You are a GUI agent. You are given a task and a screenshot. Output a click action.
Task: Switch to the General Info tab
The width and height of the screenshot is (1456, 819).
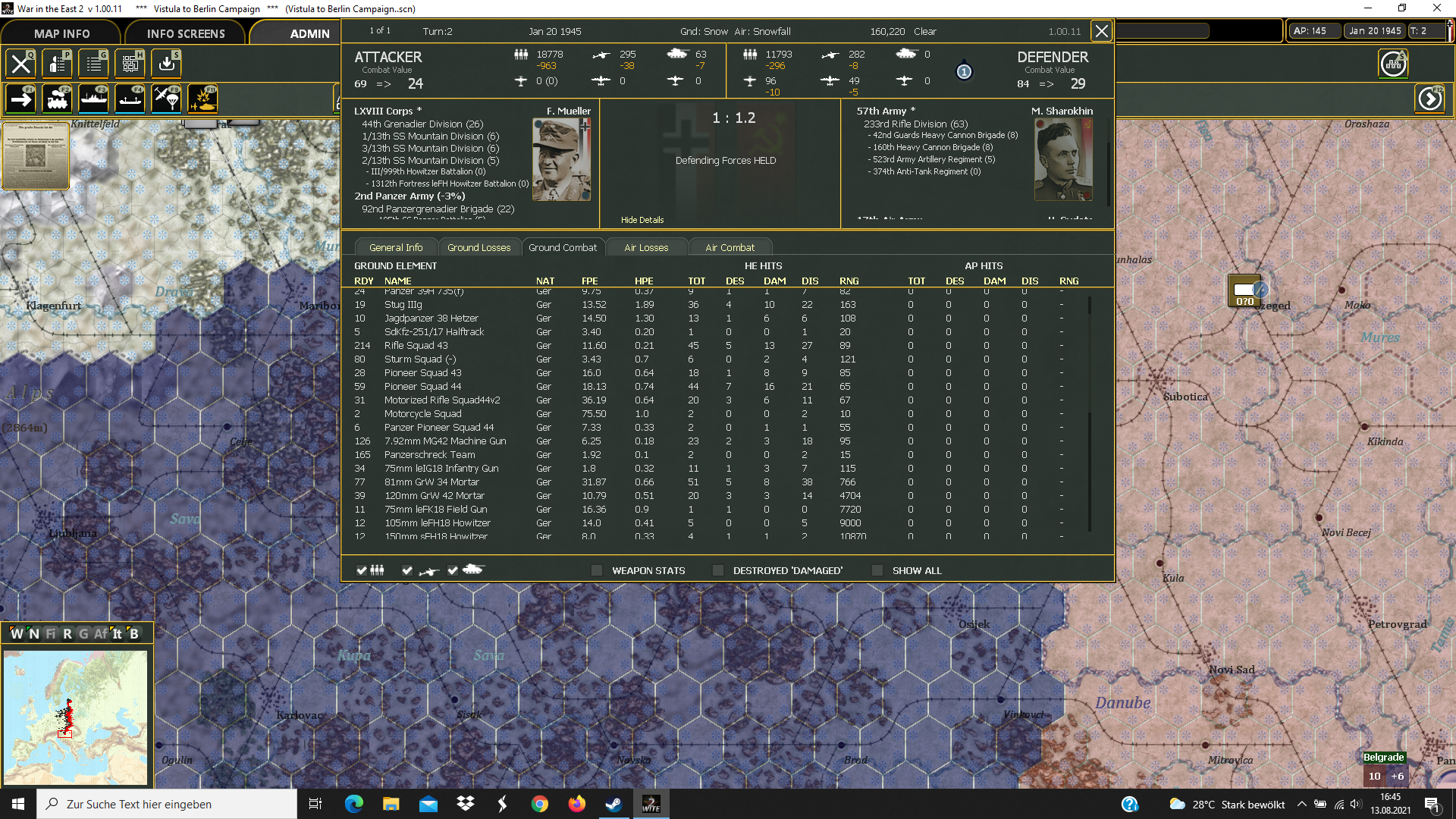(x=396, y=247)
